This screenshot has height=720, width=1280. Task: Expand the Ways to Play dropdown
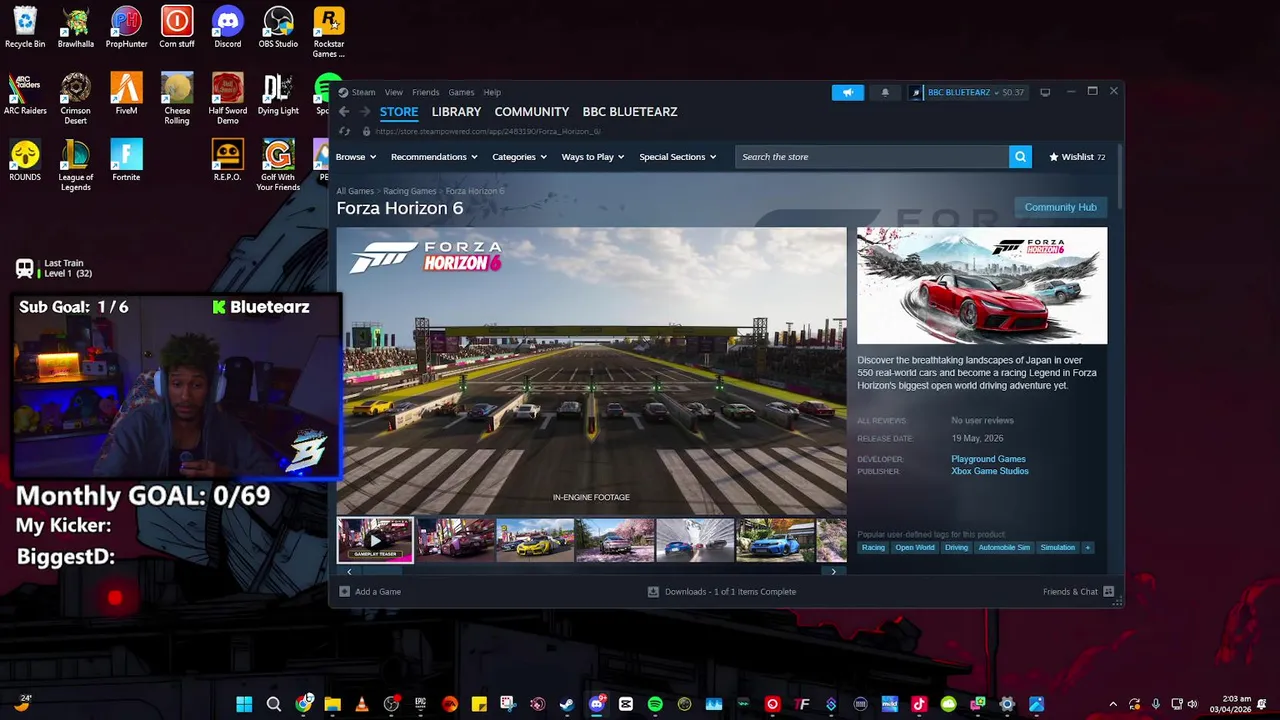pos(593,157)
